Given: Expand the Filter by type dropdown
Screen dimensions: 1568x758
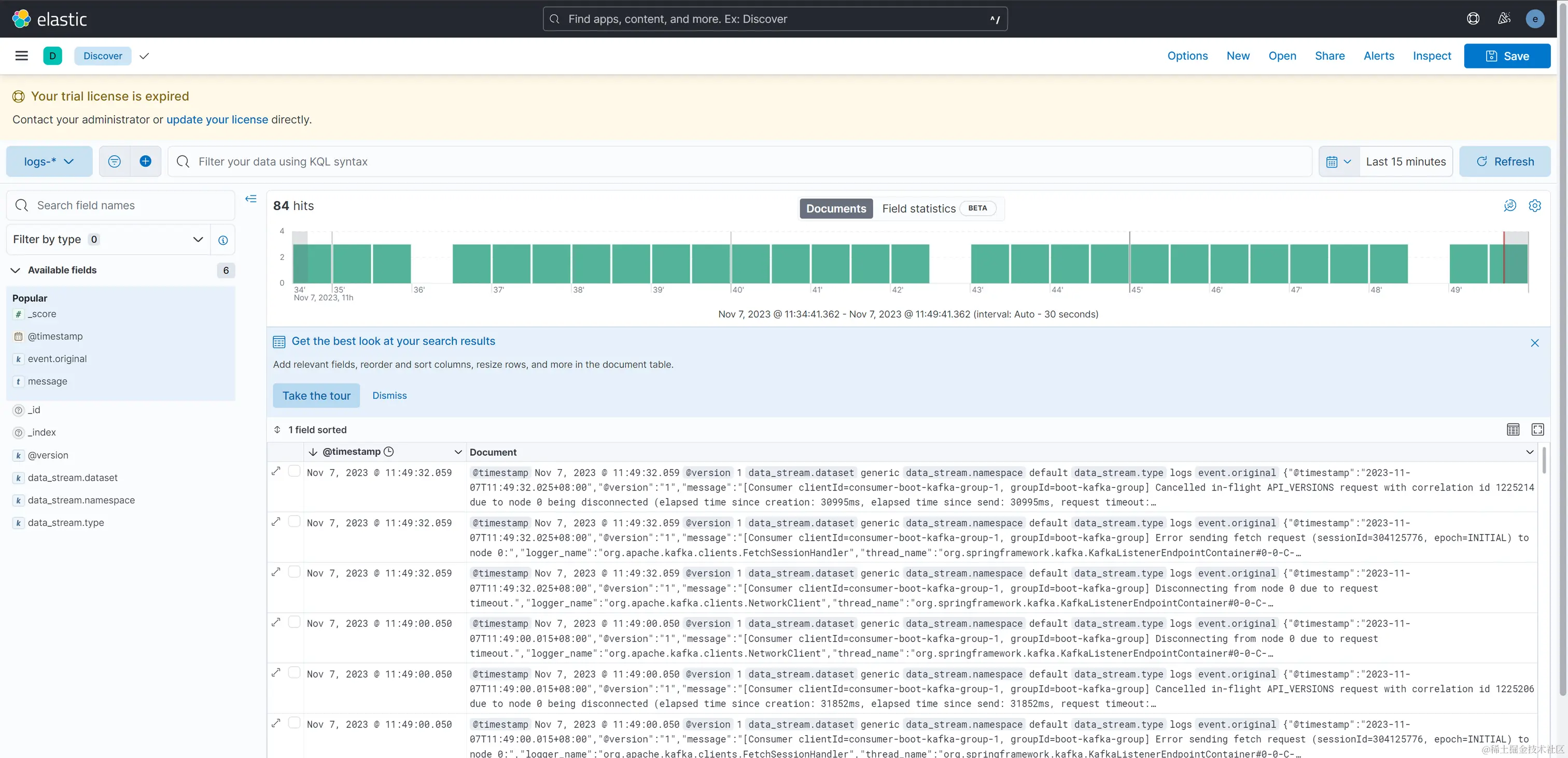Looking at the screenshot, I should coord(108,239).
